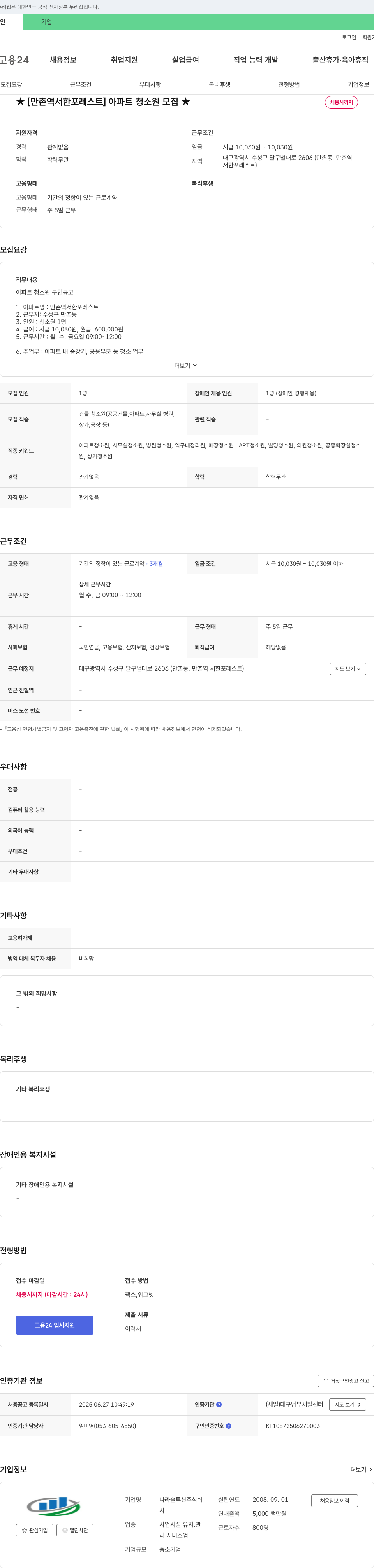Jump to the 근무조건 section tab
The height and width of the screenshot is (1568, 374).
click(x=80, y=84)
